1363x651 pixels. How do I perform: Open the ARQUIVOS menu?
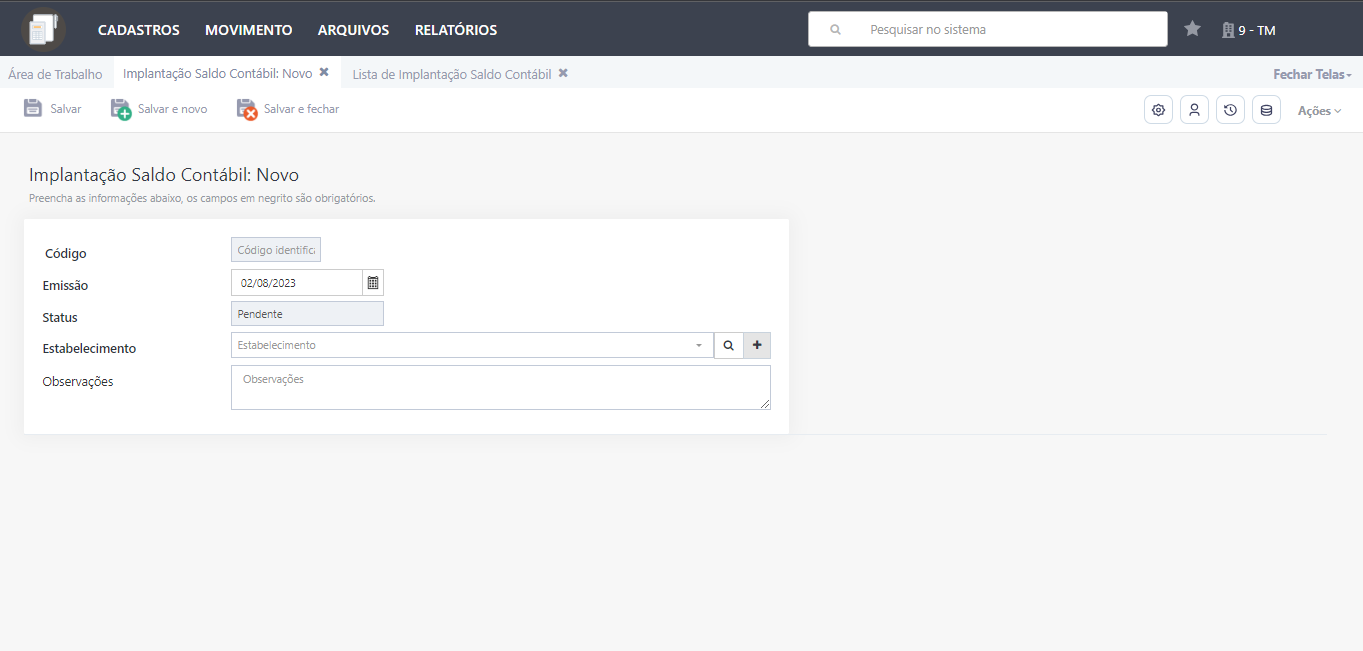(x=354, y=30)
